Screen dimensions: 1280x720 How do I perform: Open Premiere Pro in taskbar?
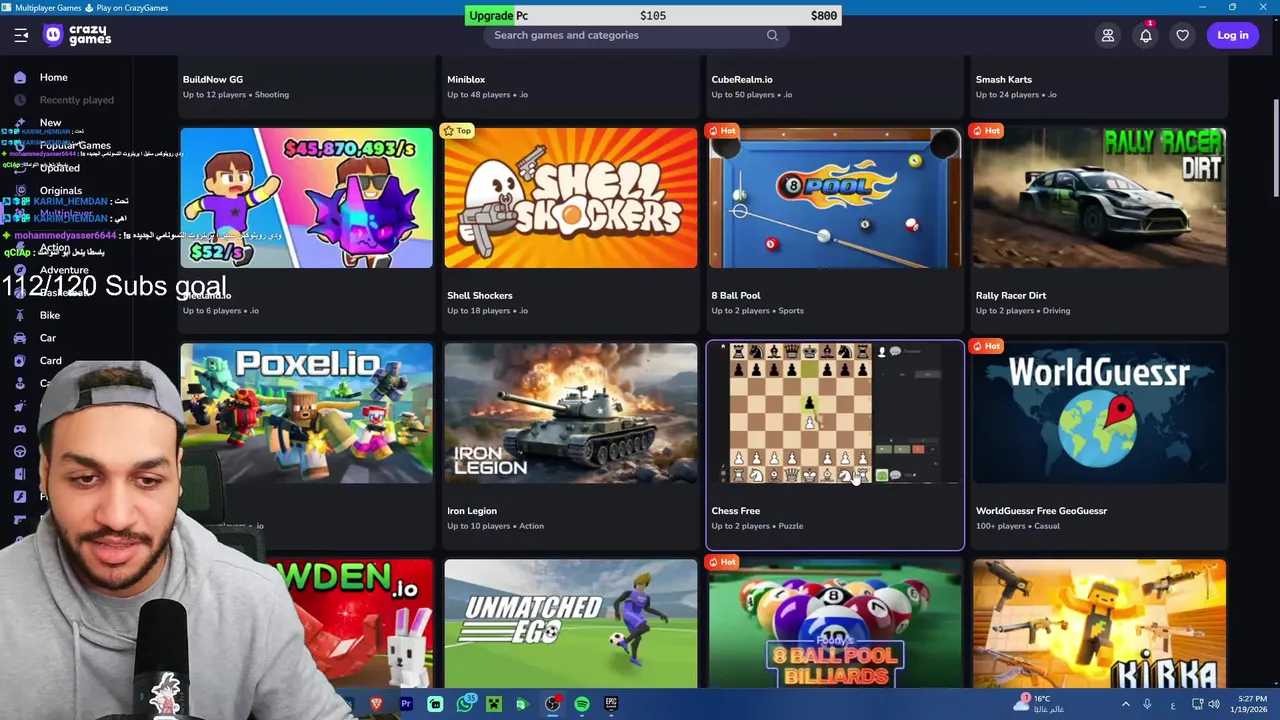[406, 704]
